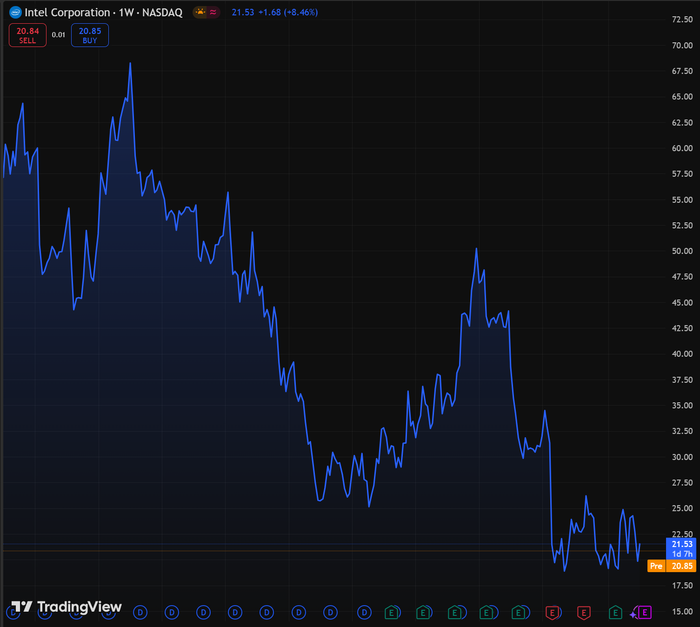Click the +1.68 (+8.46%) change value
The width and height of the screenshot is (700, 627).
[x=288, y=13]
